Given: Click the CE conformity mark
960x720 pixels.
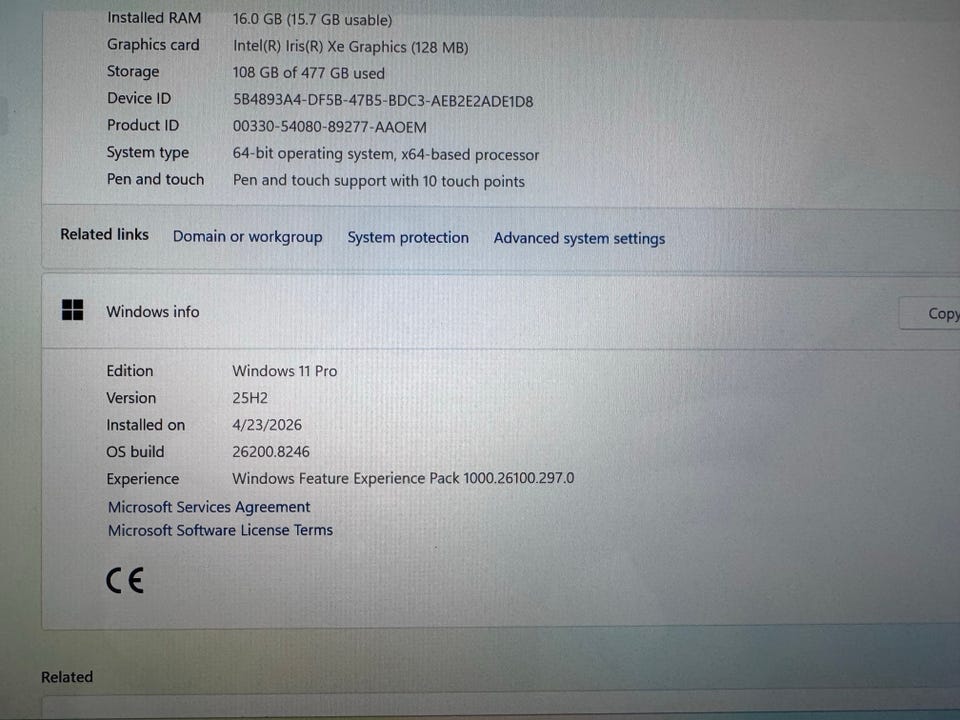Looking at the screenshot, I should click(x=125, y=580).
